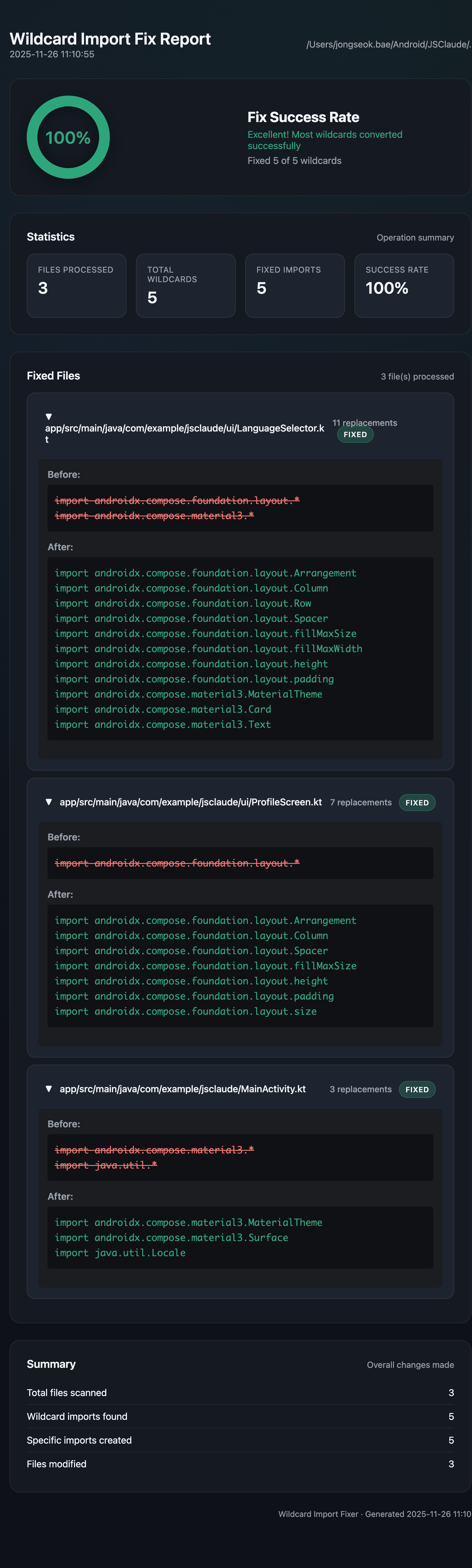The image size is (472, 1568).
Task: Click the struck-through java.util.* import
Action: click(x=106, y=1165)
